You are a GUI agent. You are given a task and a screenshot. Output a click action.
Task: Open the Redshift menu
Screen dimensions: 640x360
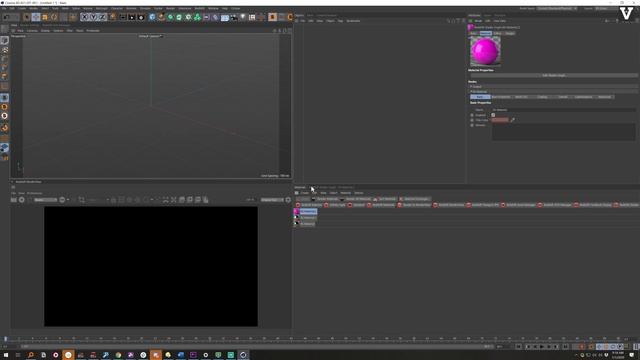(200, 8)
